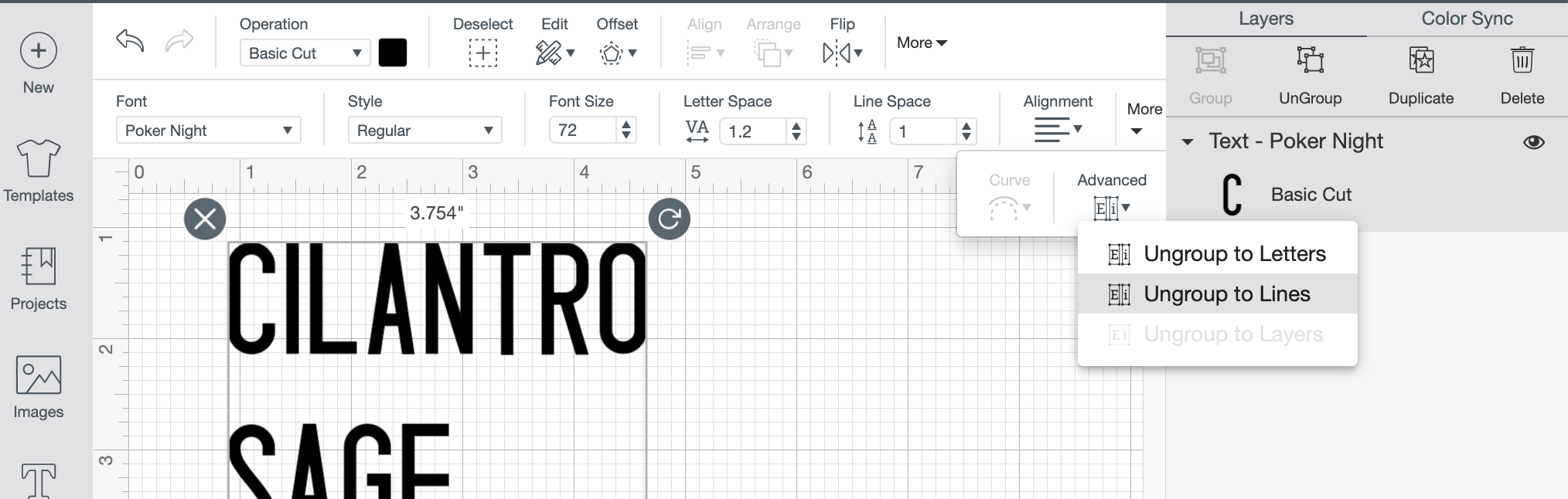Click the Font Size 72 field
This screenshot has height=499, width=1568.
[x=584, y=131]
